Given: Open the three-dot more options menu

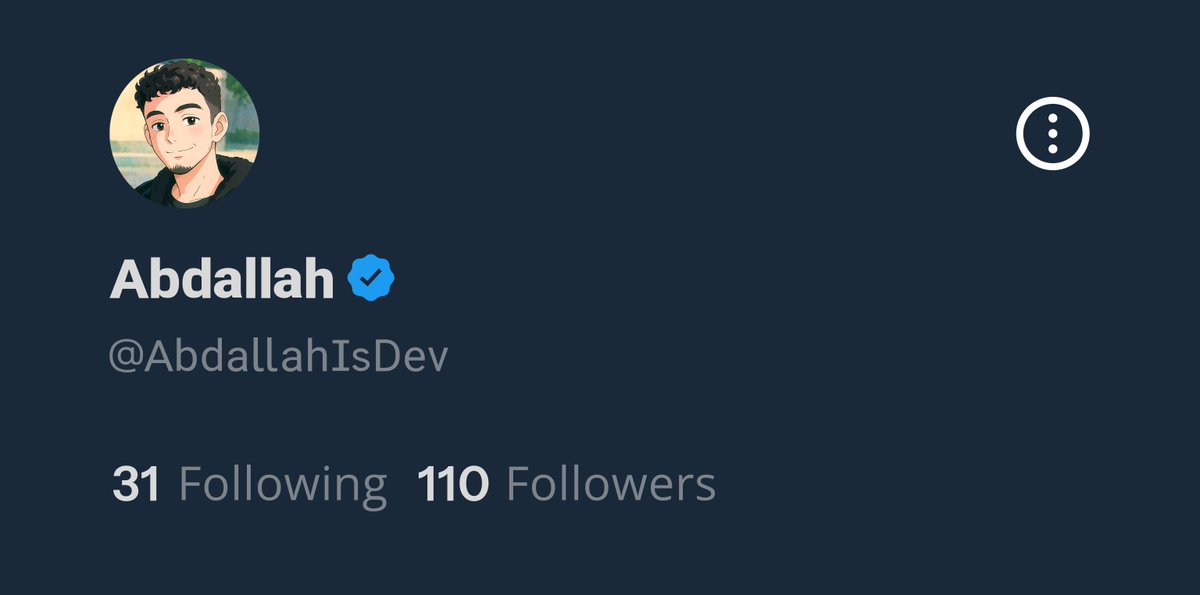Looking at the screenshot, I should point(1052,132).
